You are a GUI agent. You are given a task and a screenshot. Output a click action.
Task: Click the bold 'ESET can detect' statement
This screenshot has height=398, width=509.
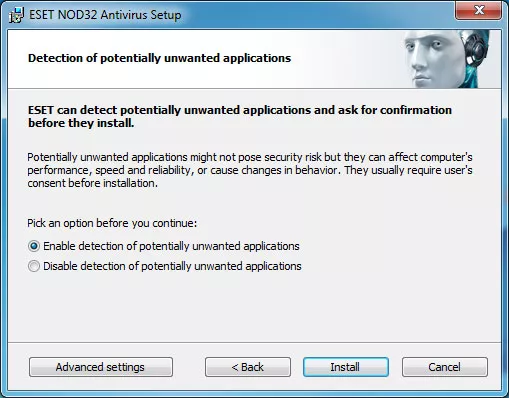coord(240,116)
